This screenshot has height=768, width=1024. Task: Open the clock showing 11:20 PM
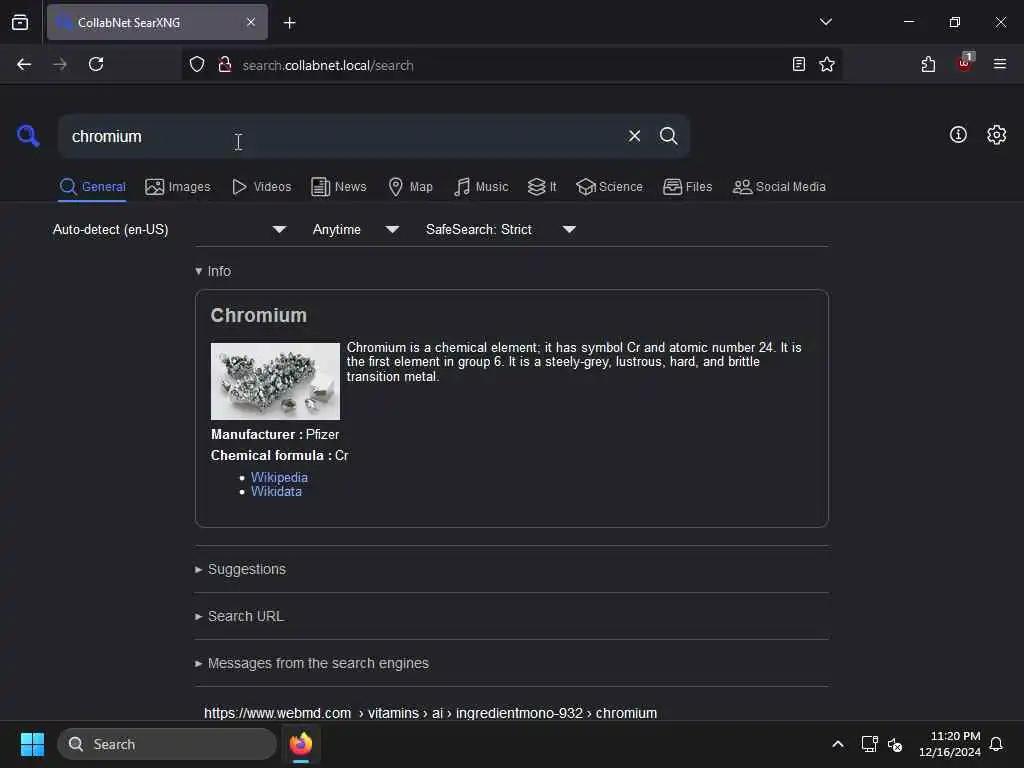click(x=950, y=744)
